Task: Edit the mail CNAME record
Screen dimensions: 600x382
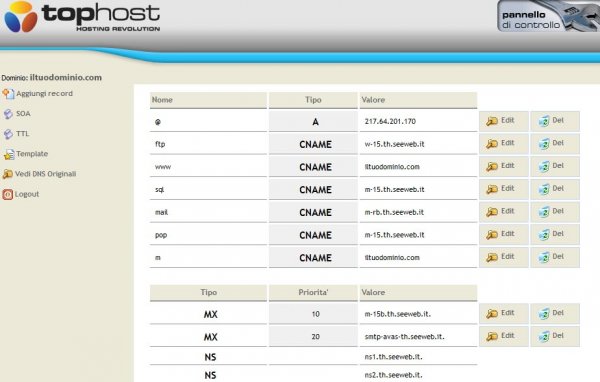Action: pyautogui.click(x=504, y=211)
